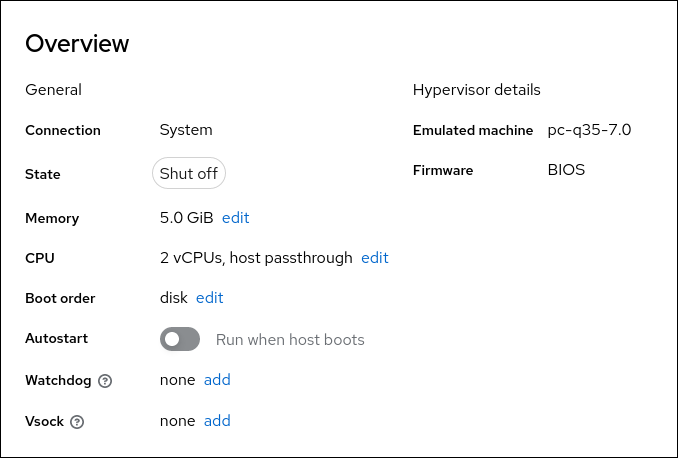The image size is (678, 458).
Task: Click the Watchdog help question-mark icon
Action: [105, 381]
